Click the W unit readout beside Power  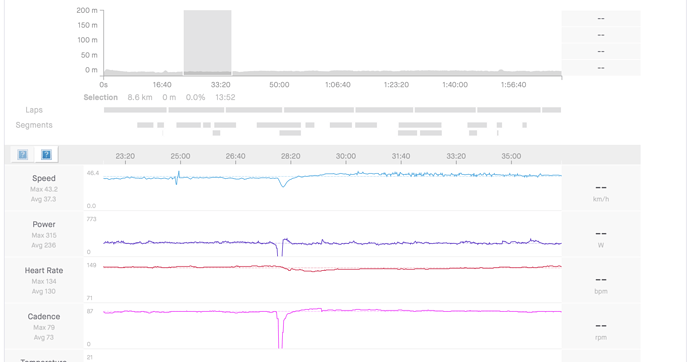(x=601, y=245)
